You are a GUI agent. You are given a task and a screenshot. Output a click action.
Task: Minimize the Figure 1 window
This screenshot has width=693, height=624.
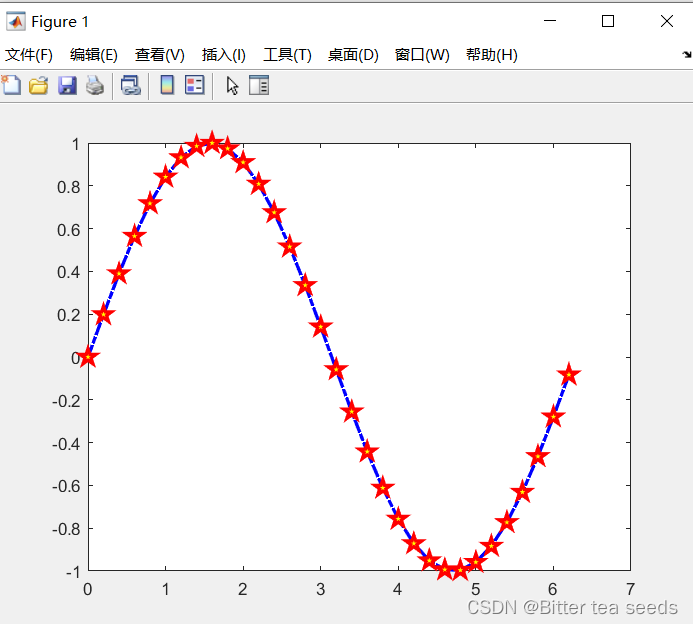[x=550, y=21]
